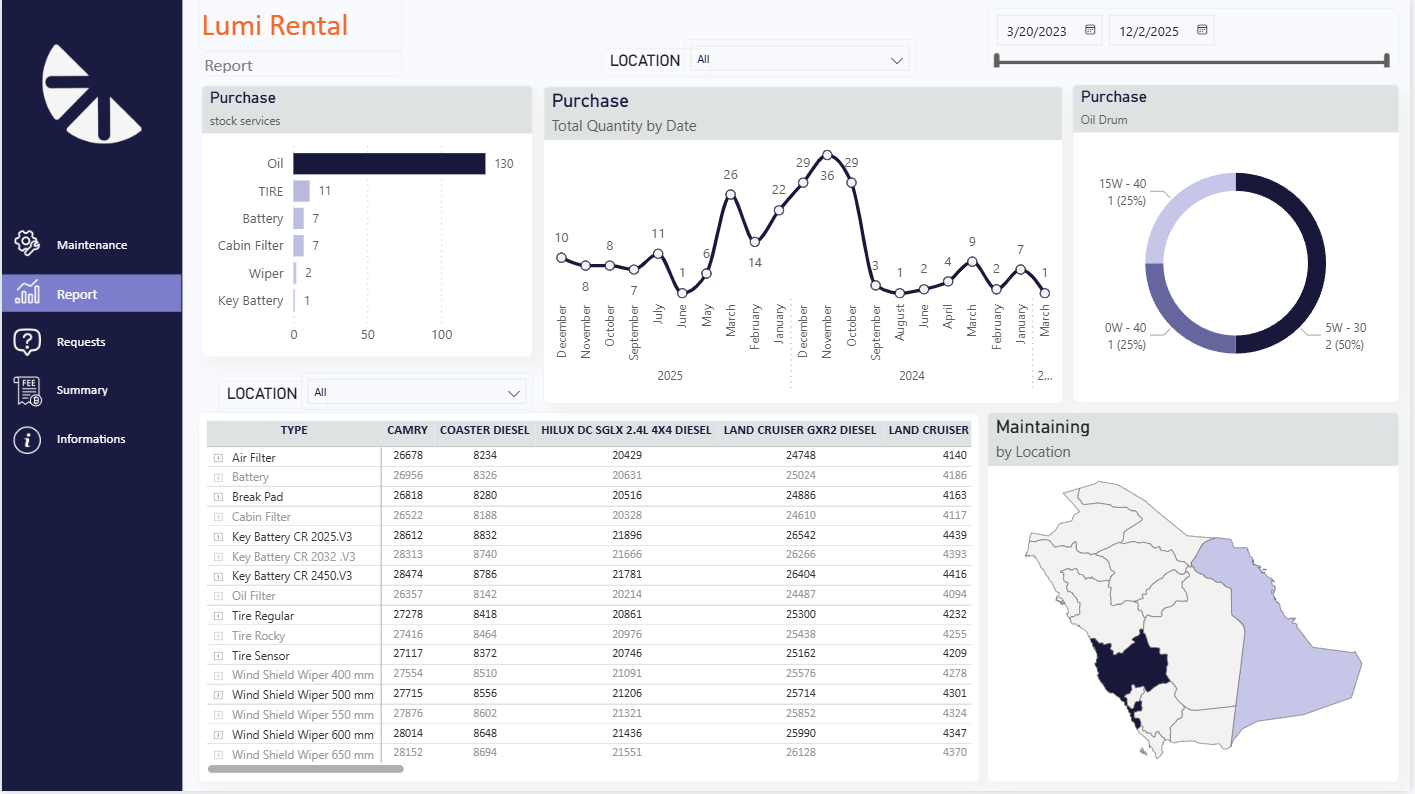This screenshot has width=1415, height=794.
Task: Go to the Summary page
Action: (x=82, y=390)
